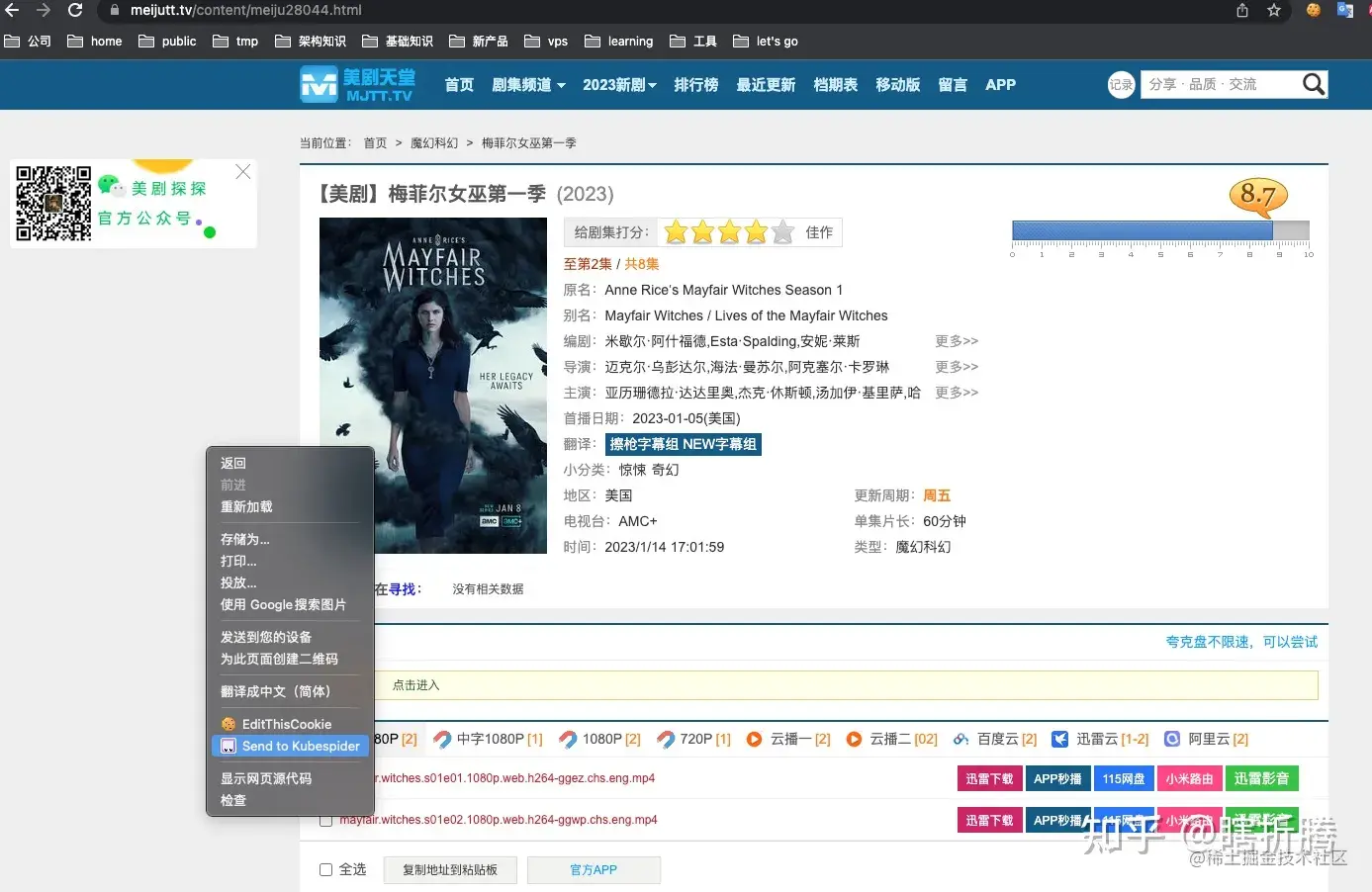Click the 阿里云 tab
Image resolution: width=1372 pixels, height=892 pixels.
pos(1207,739)
